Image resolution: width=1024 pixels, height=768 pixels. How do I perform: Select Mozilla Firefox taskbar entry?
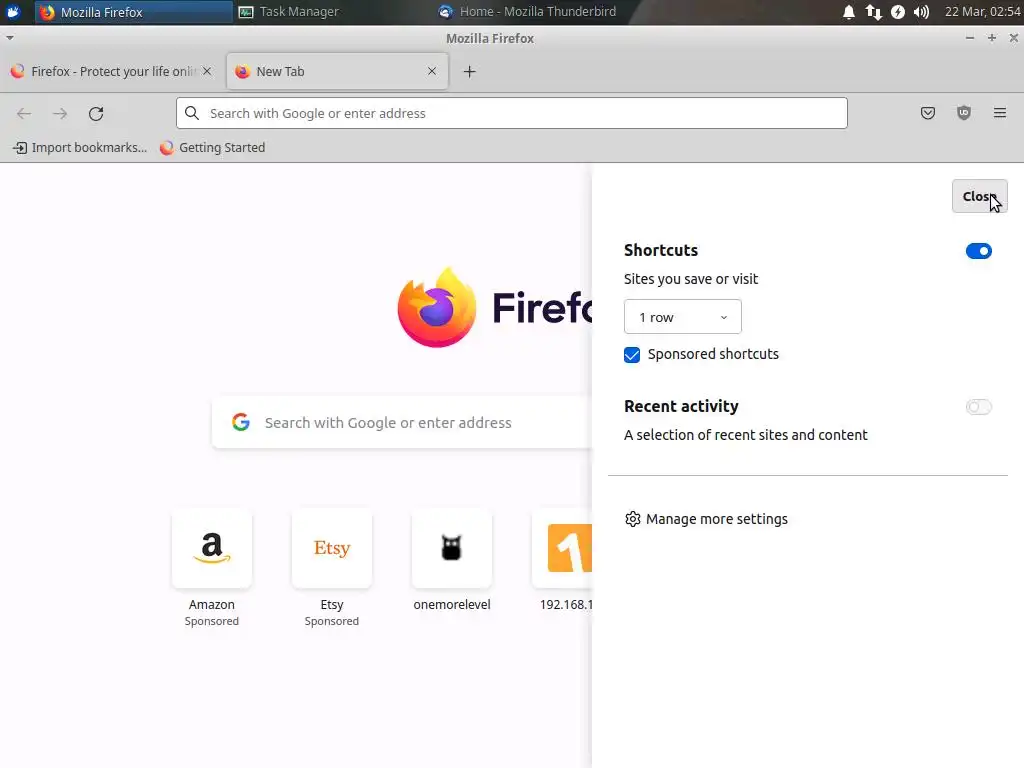(134, 12)
